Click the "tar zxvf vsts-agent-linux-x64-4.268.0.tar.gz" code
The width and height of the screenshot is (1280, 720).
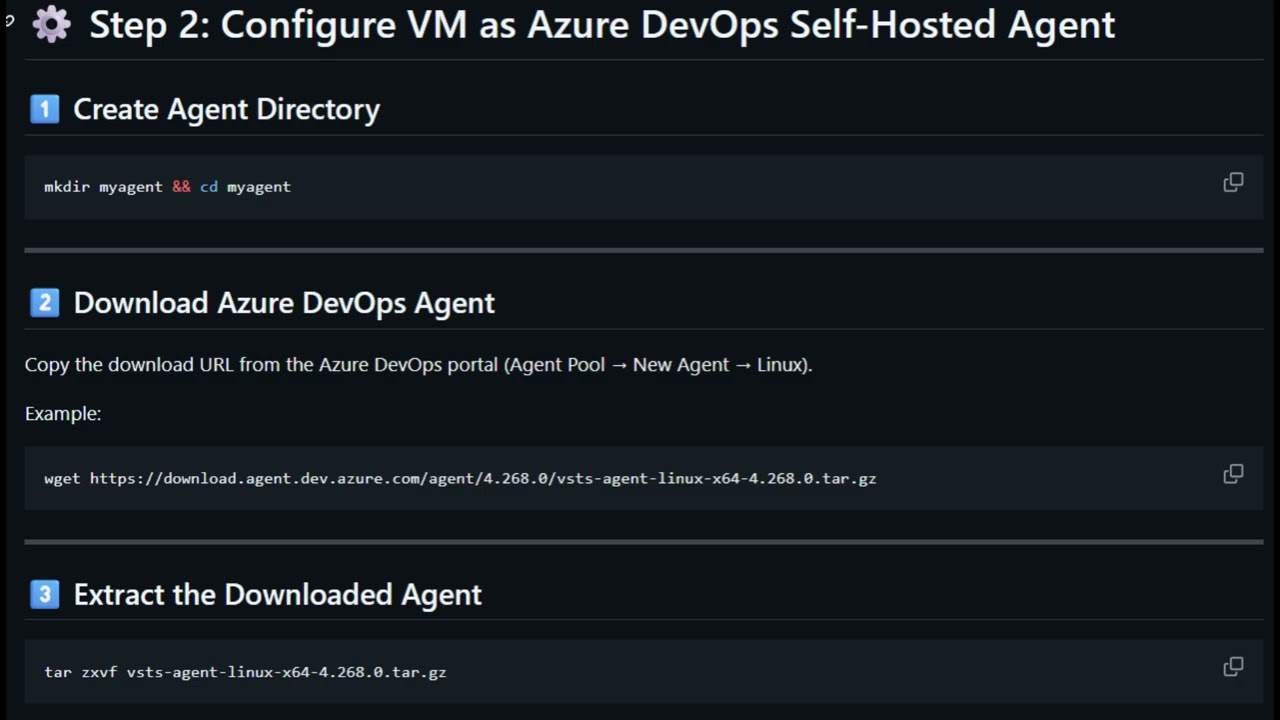point(245,672)
